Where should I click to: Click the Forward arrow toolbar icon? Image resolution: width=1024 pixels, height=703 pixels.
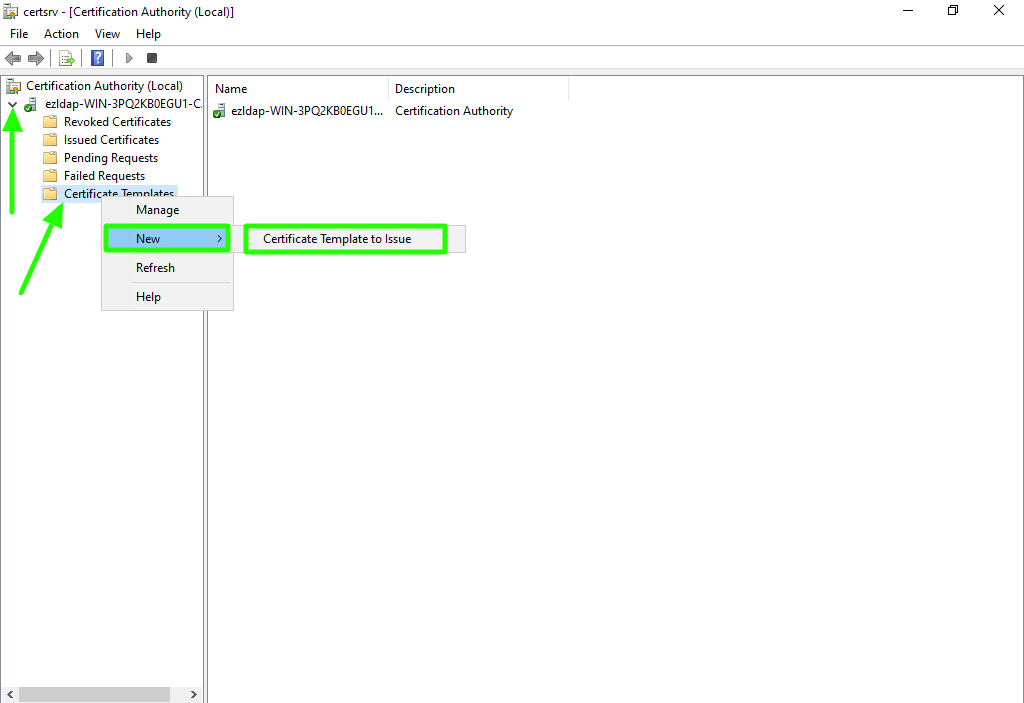coord(36,58)
